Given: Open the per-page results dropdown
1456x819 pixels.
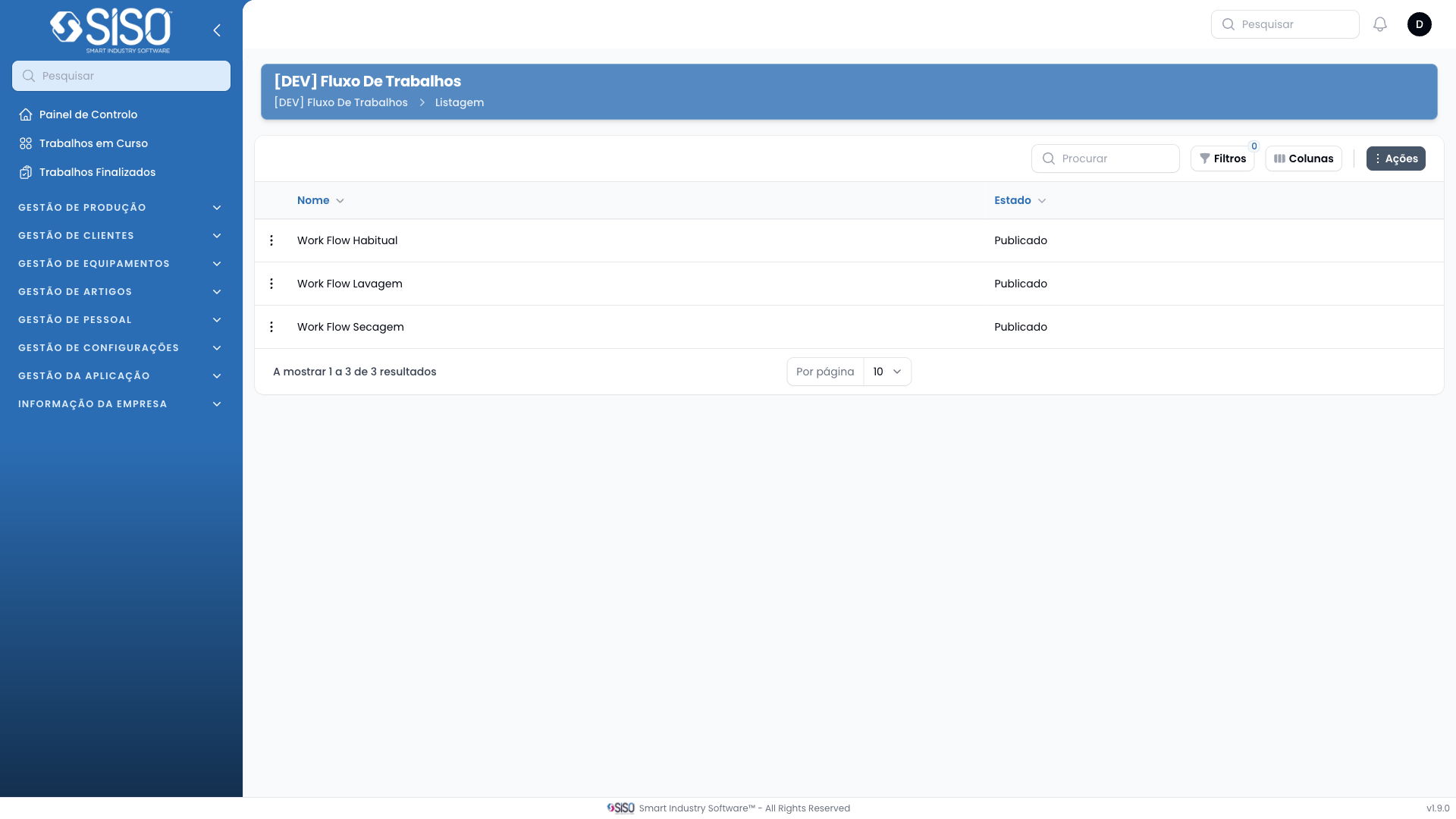Looking at the screenshot, I should pyautogui.click(x=886, y=372).
